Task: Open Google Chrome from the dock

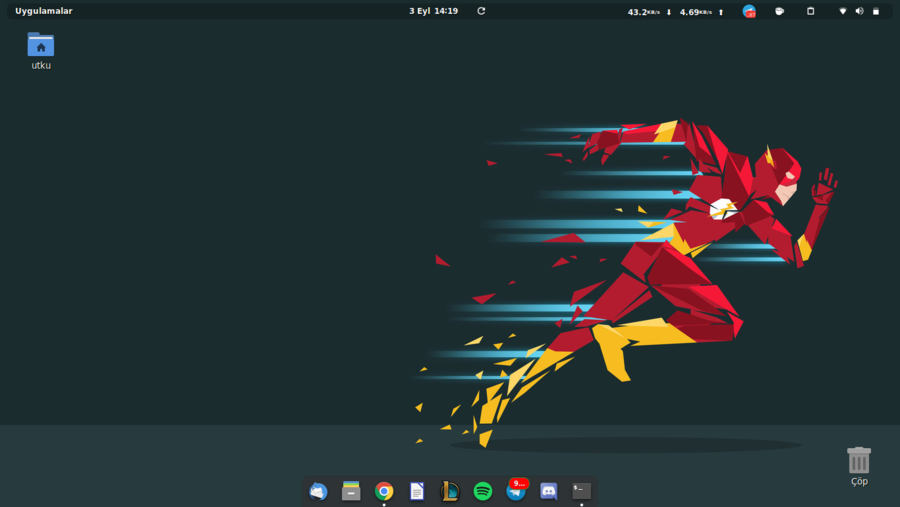Action: click(x=384, y=491)
